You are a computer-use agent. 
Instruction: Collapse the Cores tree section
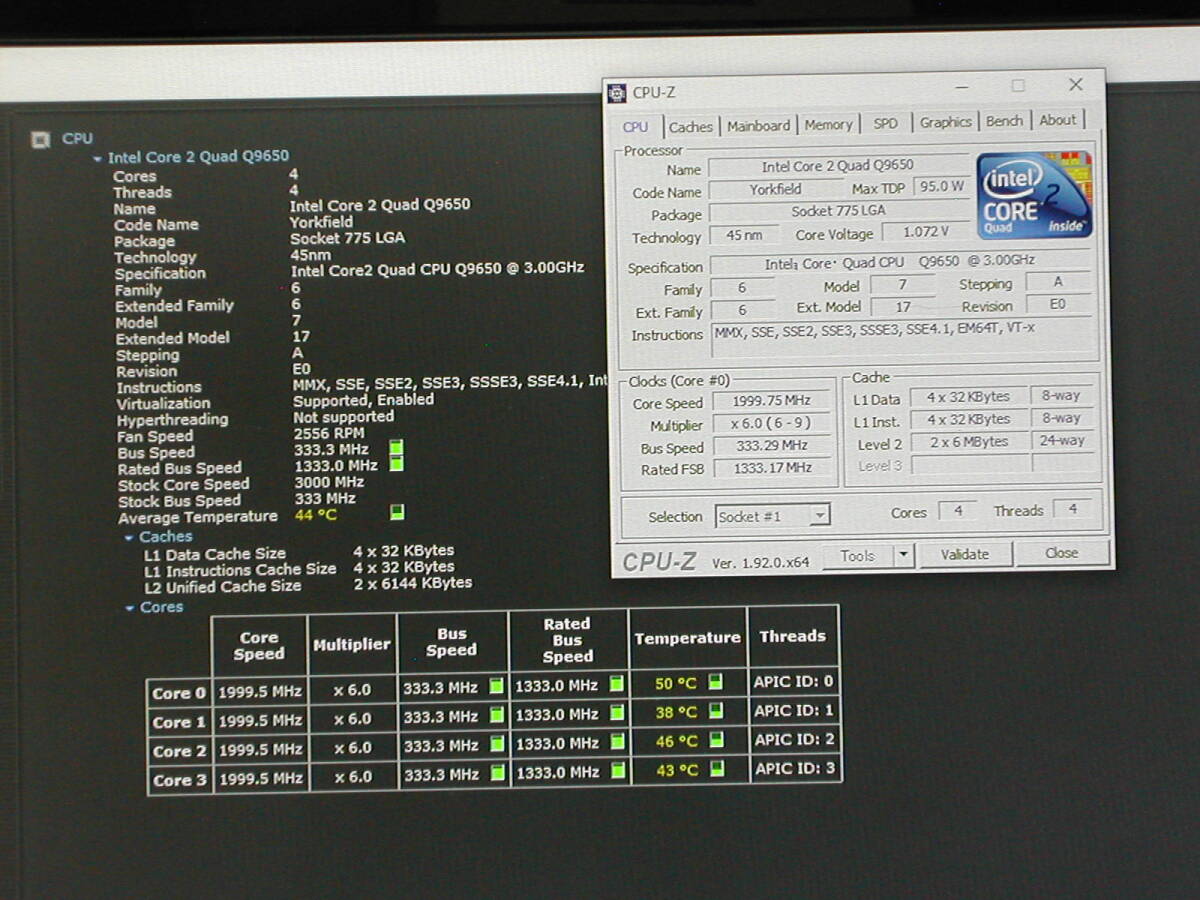129,608
